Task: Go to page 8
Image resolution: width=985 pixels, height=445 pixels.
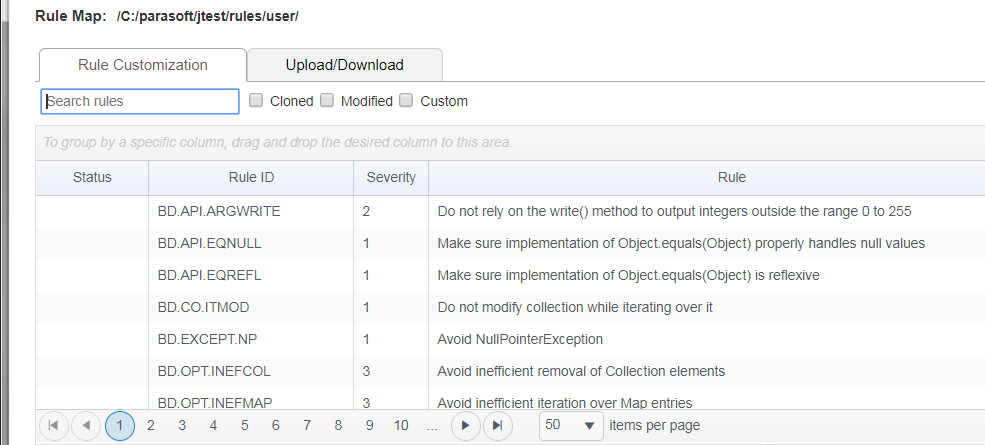Action: click(x=338, y=426)
